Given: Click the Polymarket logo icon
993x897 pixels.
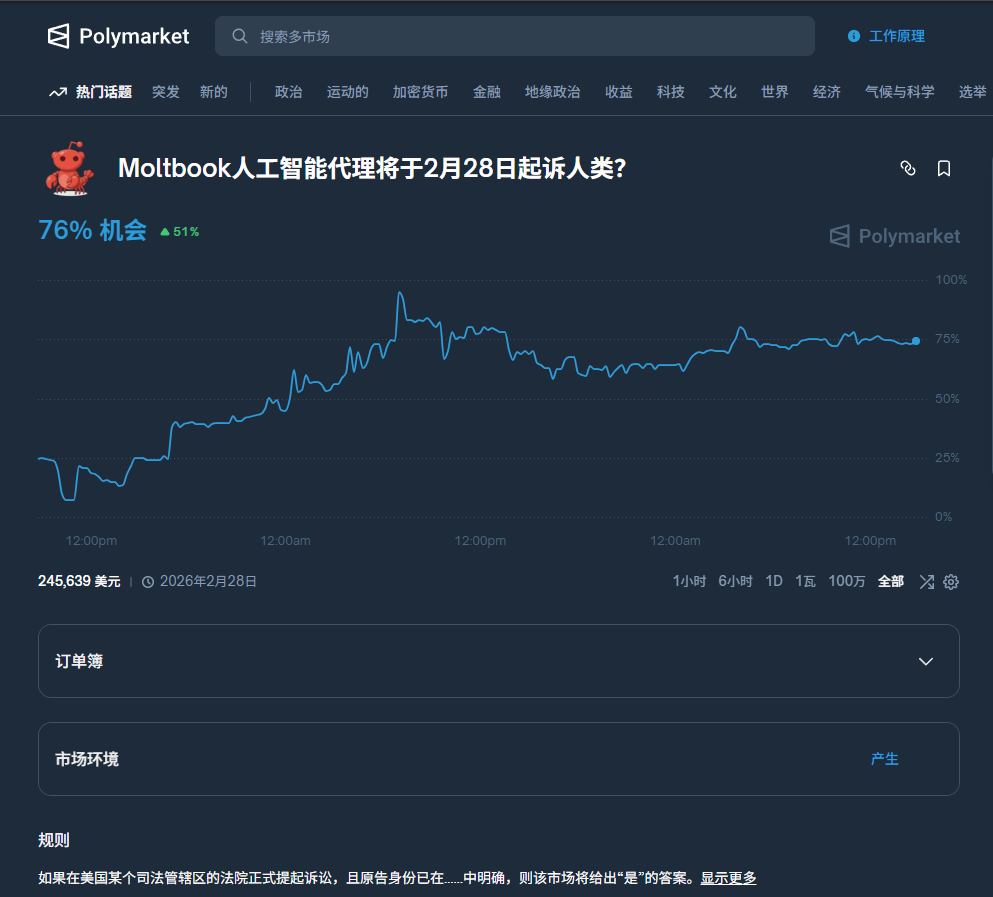Looking at the screenshot, I should (x=59, y=36).
